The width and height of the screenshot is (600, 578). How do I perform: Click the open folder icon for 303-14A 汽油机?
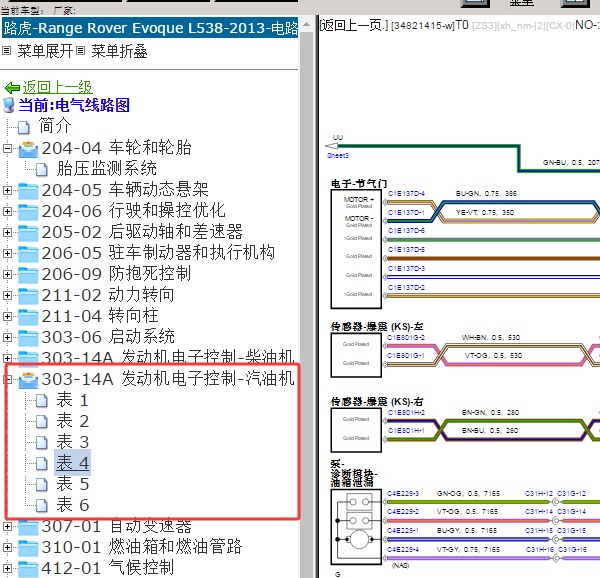(x=28, y=379)
